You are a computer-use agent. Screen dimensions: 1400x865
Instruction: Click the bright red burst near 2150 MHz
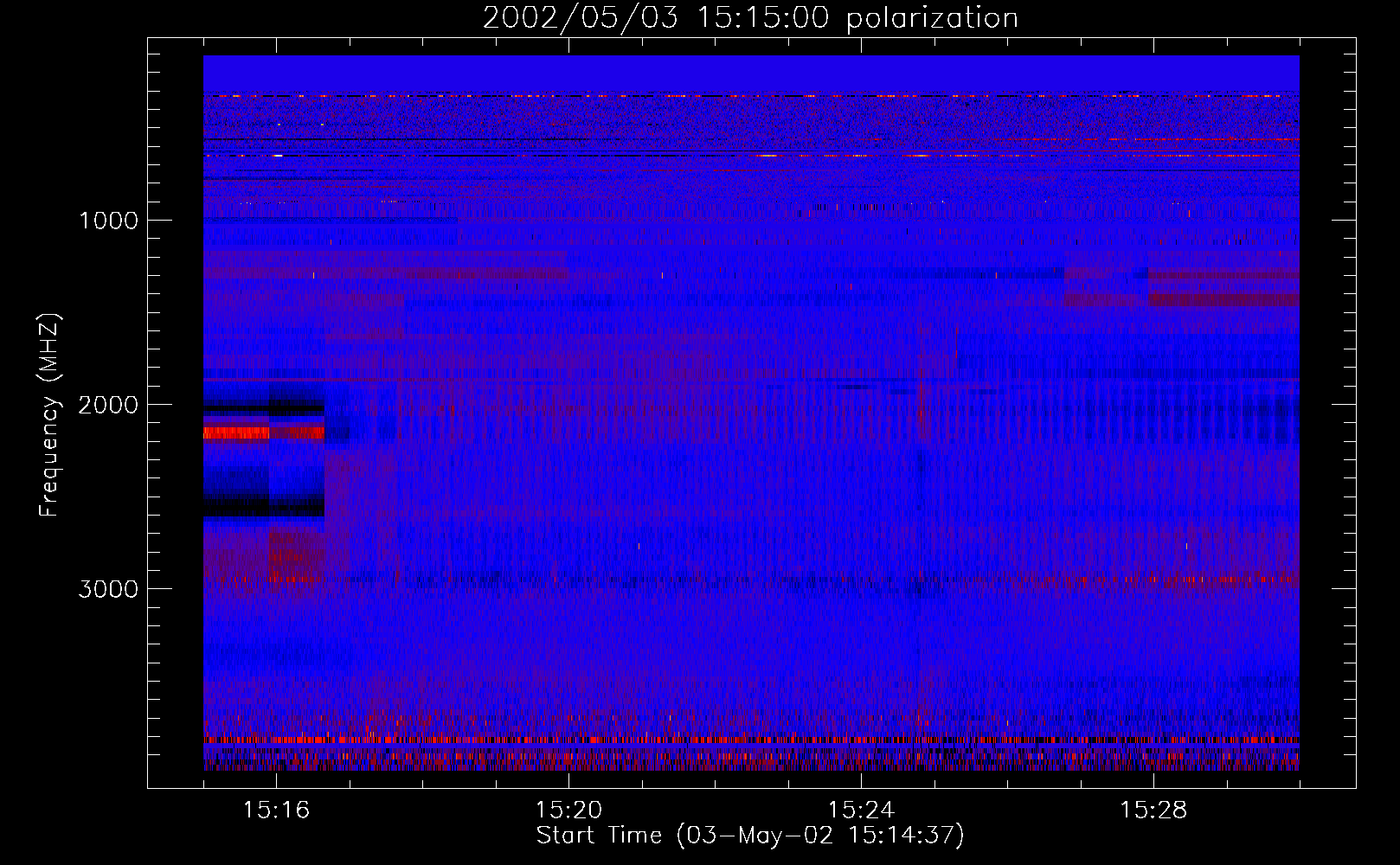pyautogui.click(x=264, y=432)
